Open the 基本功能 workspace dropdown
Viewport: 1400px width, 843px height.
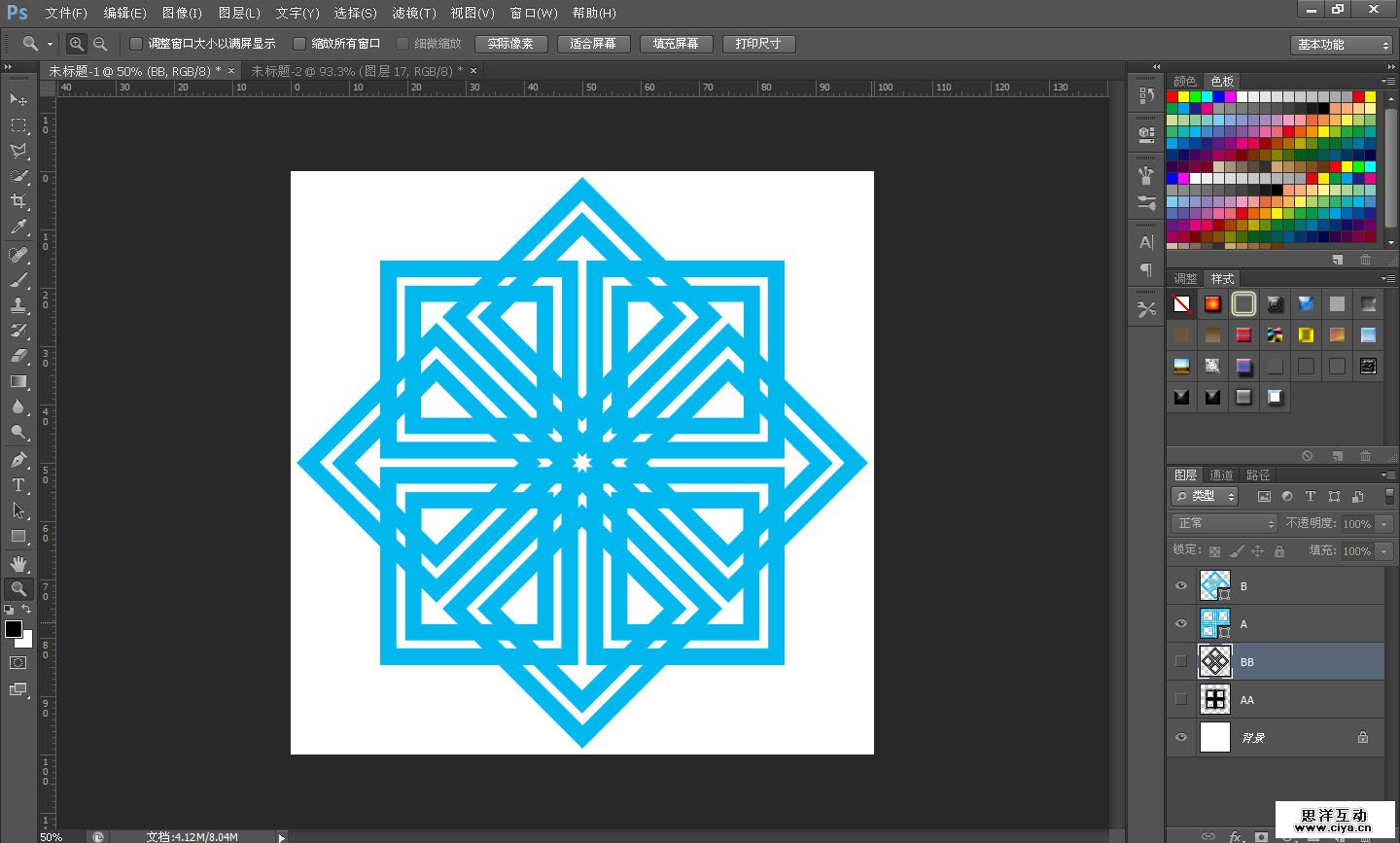(1343, 45)
